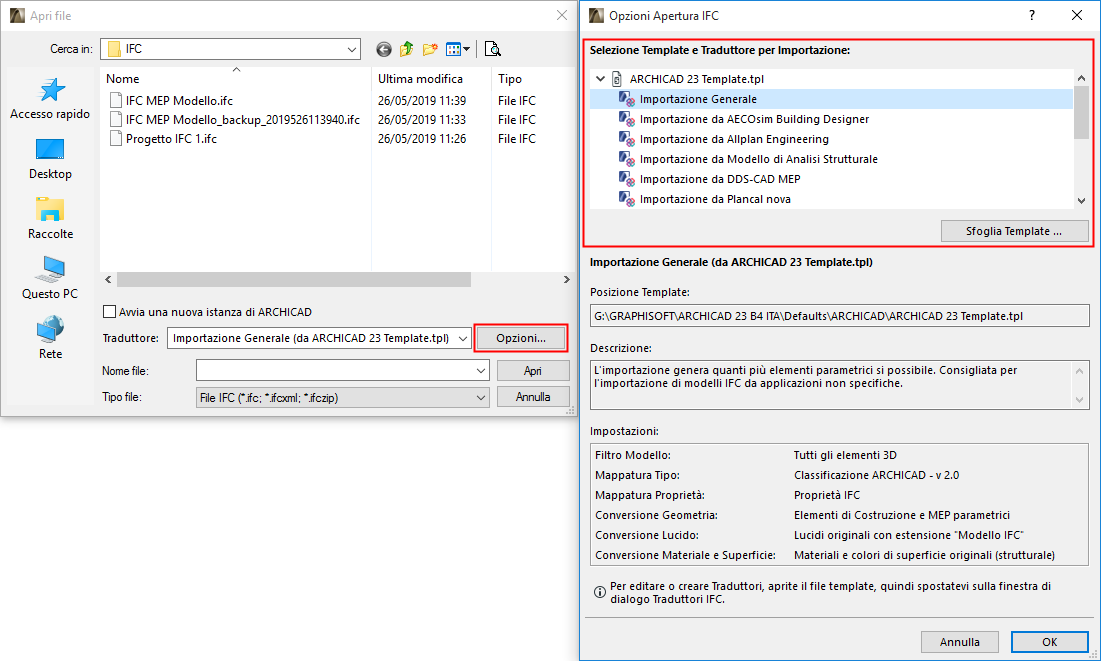The image size is (1101, 661).
Task: Click the Importazione Generale translator icon
Action: pos(627,99)
